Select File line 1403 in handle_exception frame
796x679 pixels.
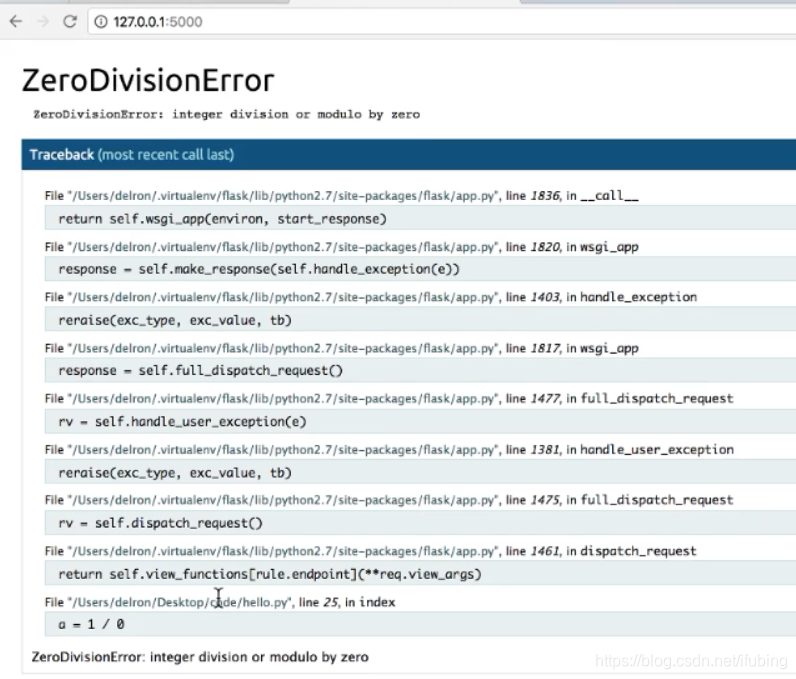tap(371, 297)
